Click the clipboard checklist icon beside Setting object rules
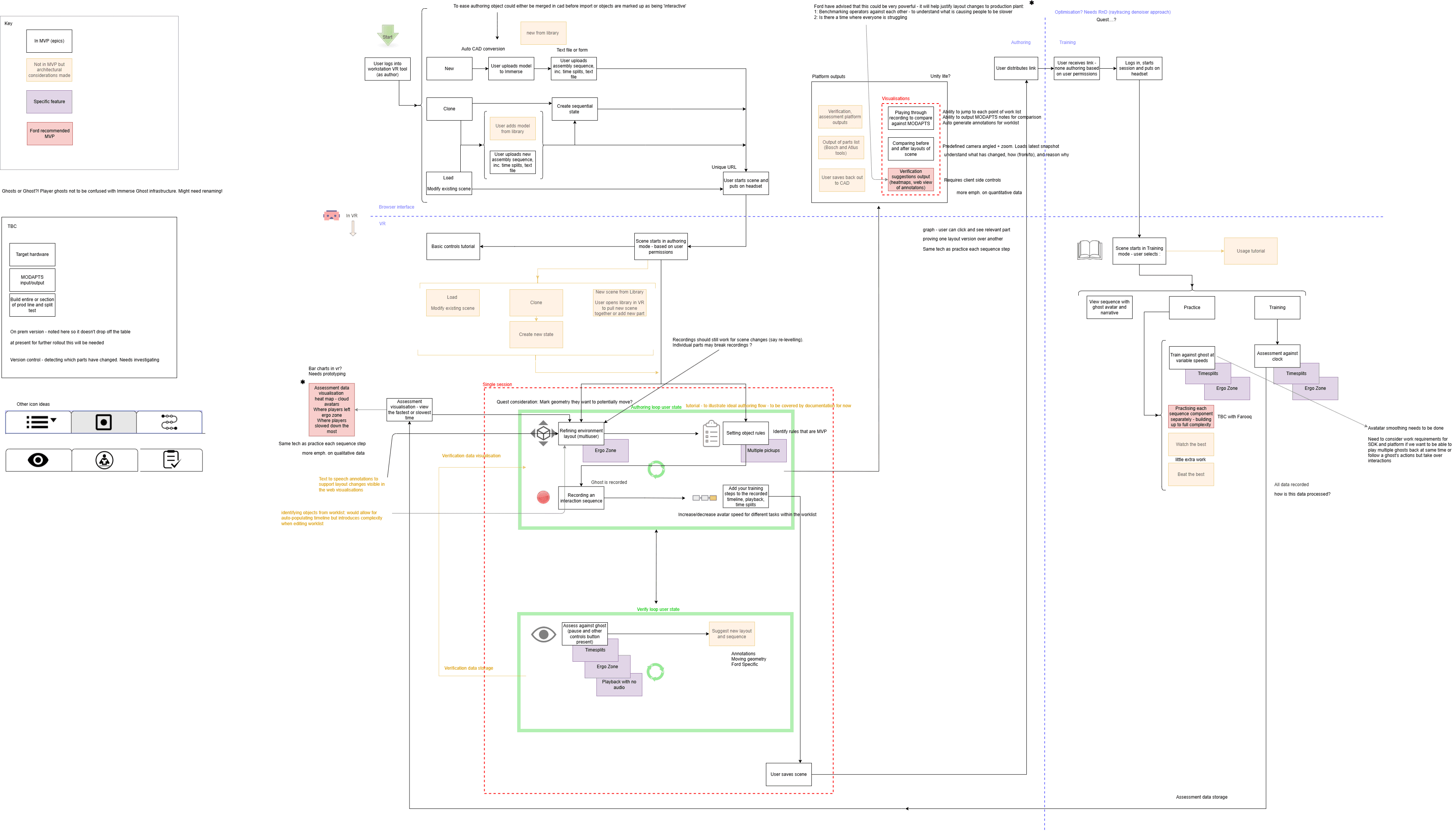This screenshot has width=1456, height=832. pos(711,434)
